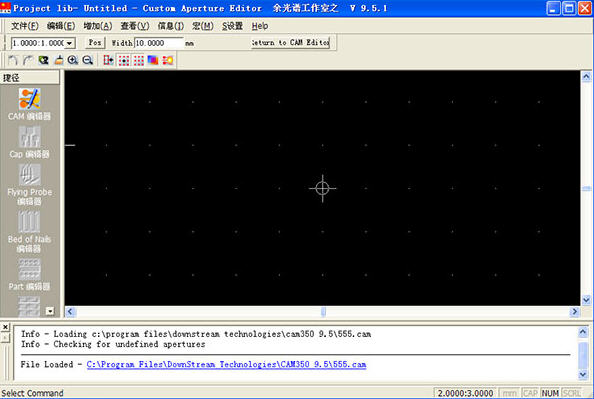Toggle the object snap icon in toolbar
The image size is (594, 399).
point(108,60)
